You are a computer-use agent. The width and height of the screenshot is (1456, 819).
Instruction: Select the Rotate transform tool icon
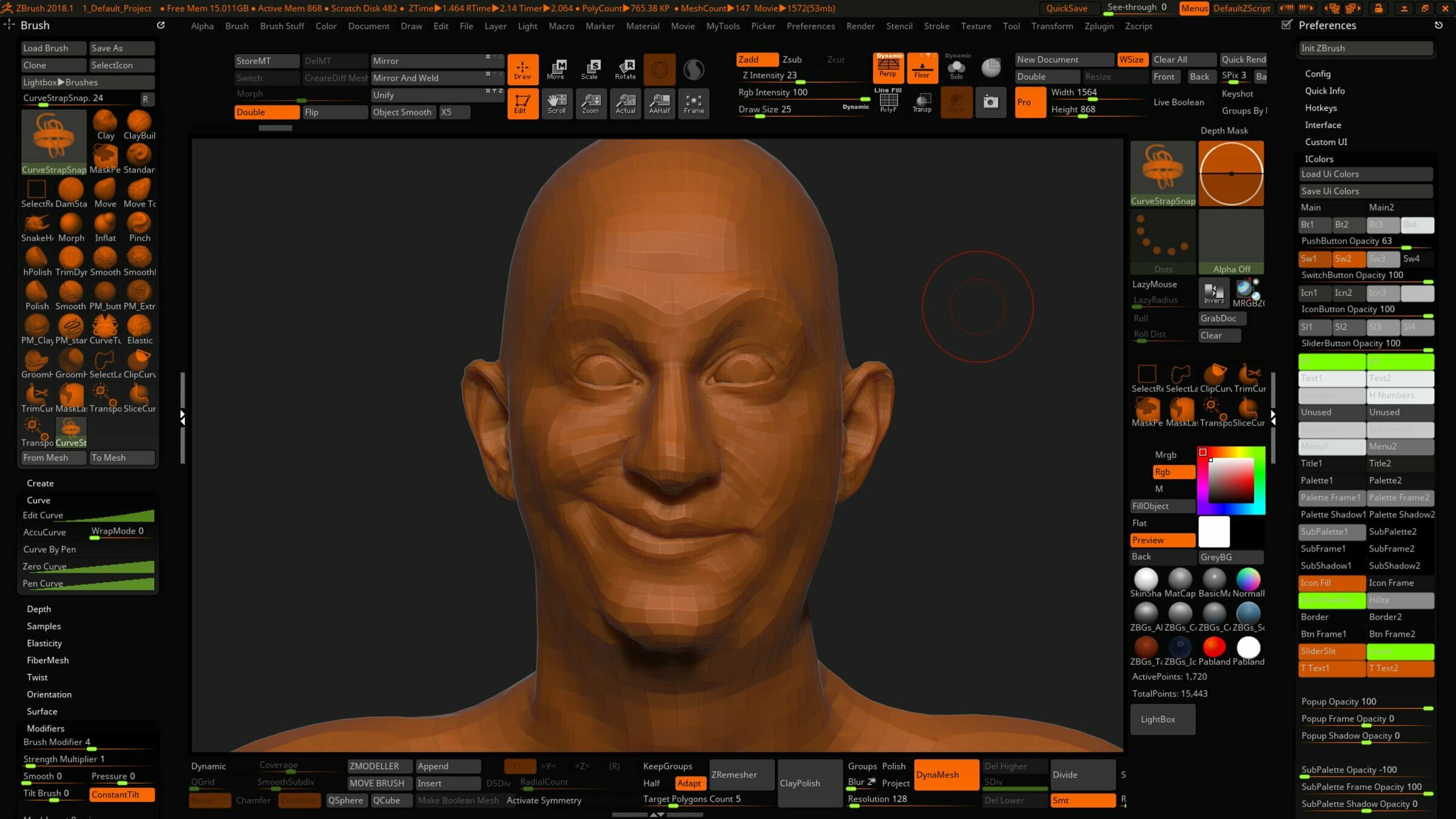625,69
